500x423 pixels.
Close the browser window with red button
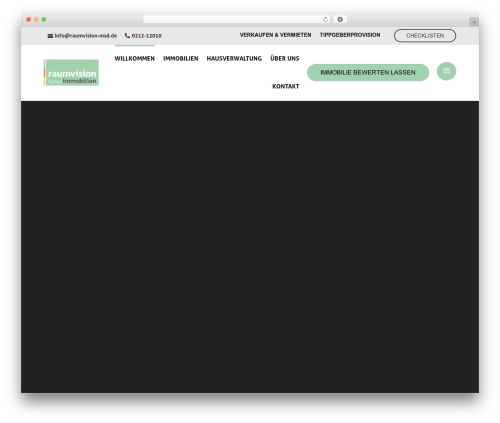pos(29,19)
